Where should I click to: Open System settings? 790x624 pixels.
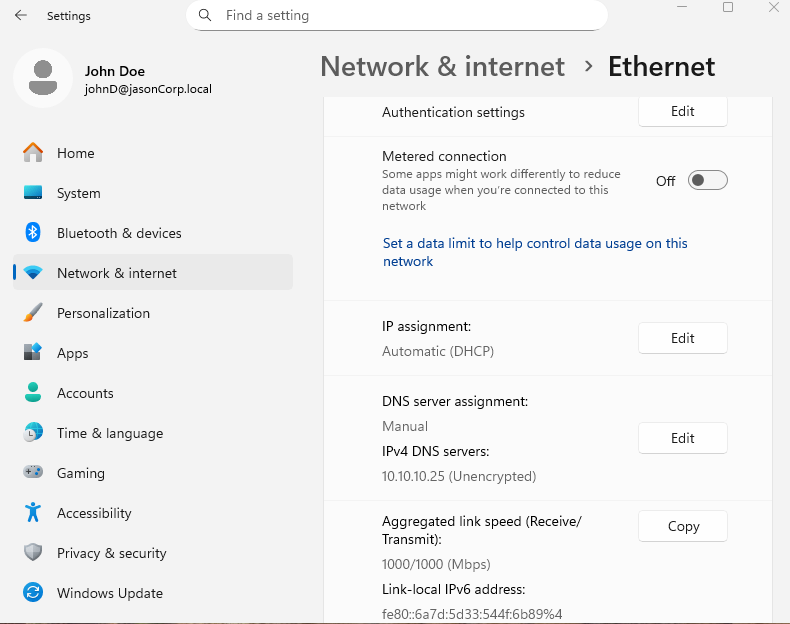pyautogui.click(x=153, y=192)
